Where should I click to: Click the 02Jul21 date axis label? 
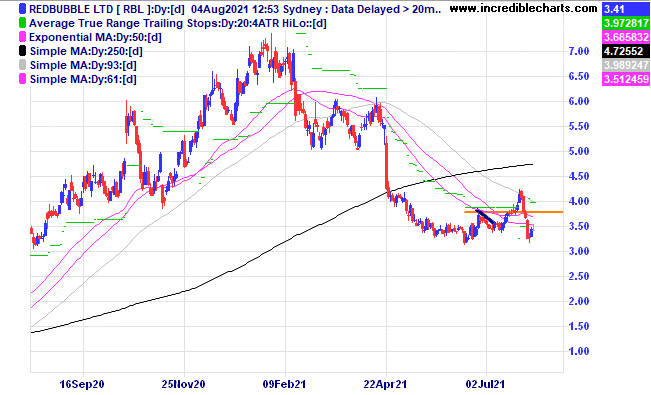point(485,384)
